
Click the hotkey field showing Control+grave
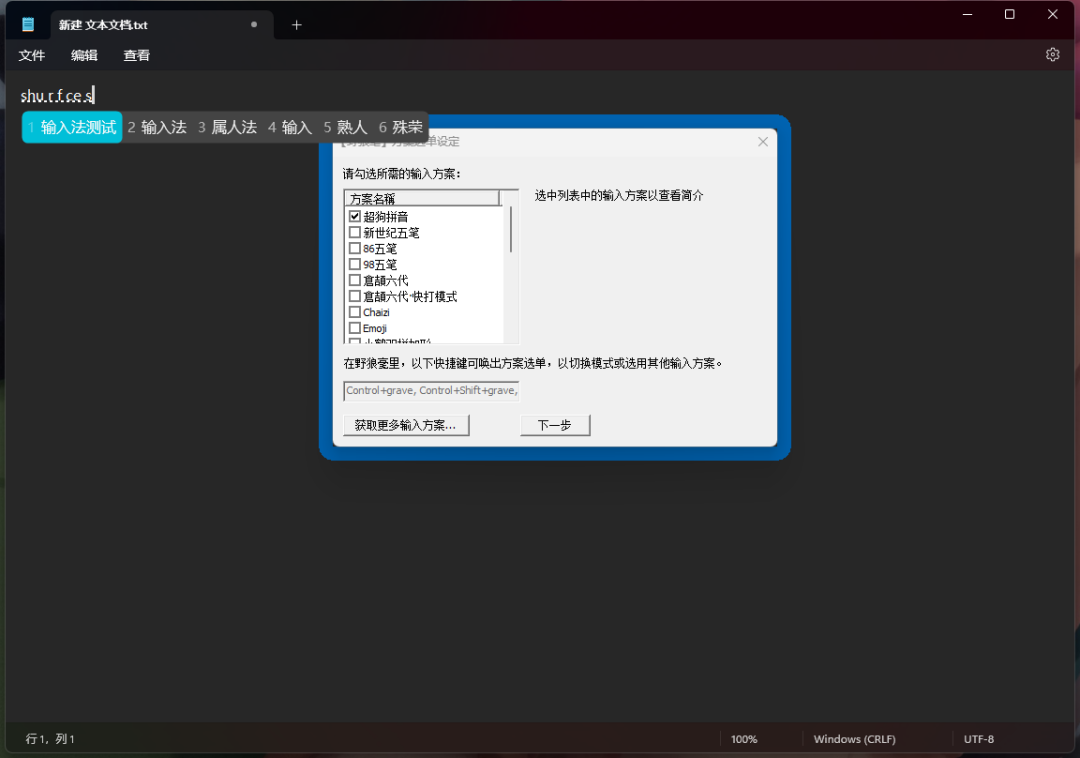point(431,390)
